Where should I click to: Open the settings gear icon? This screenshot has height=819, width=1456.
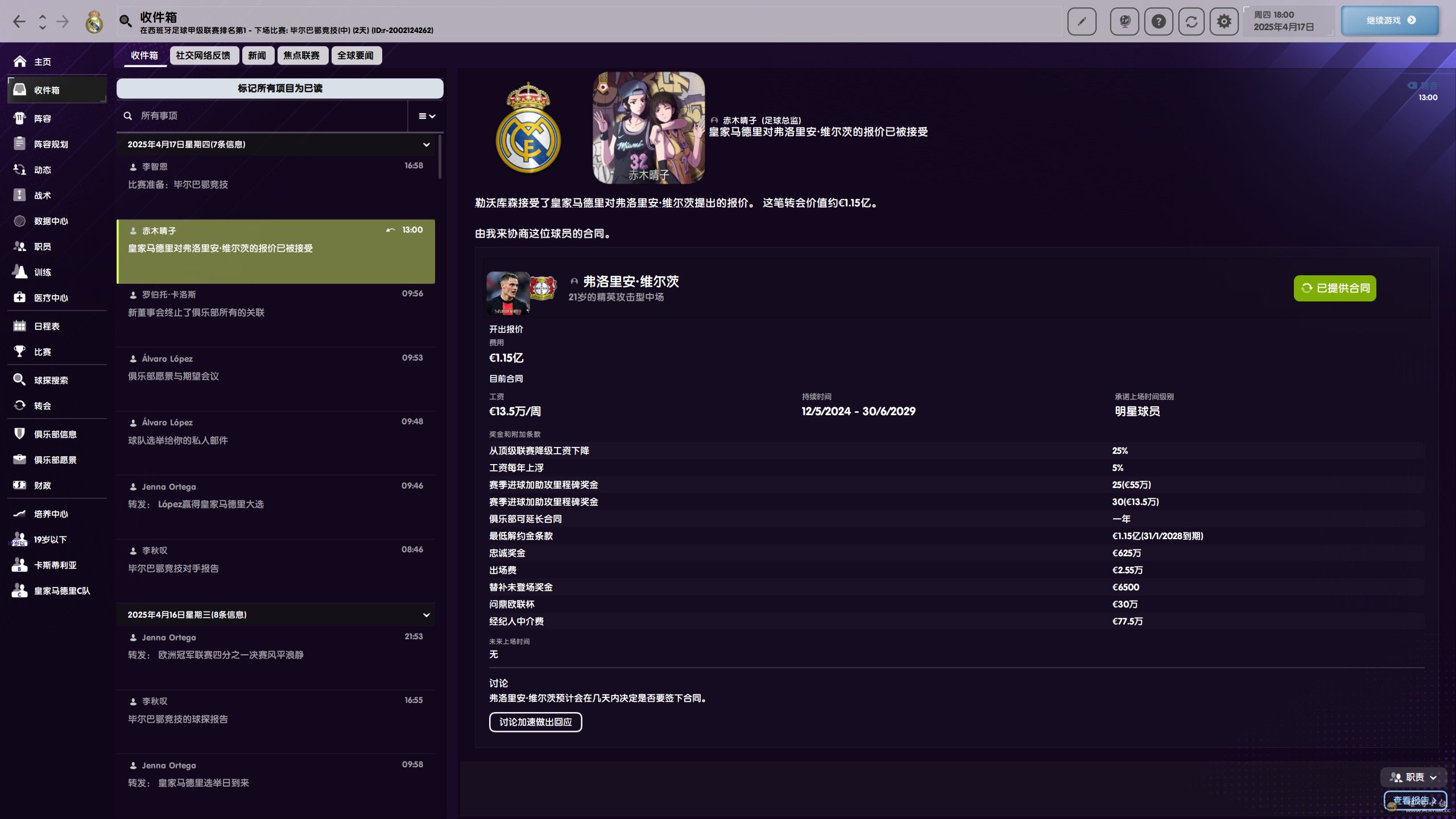coord(1224,22)
